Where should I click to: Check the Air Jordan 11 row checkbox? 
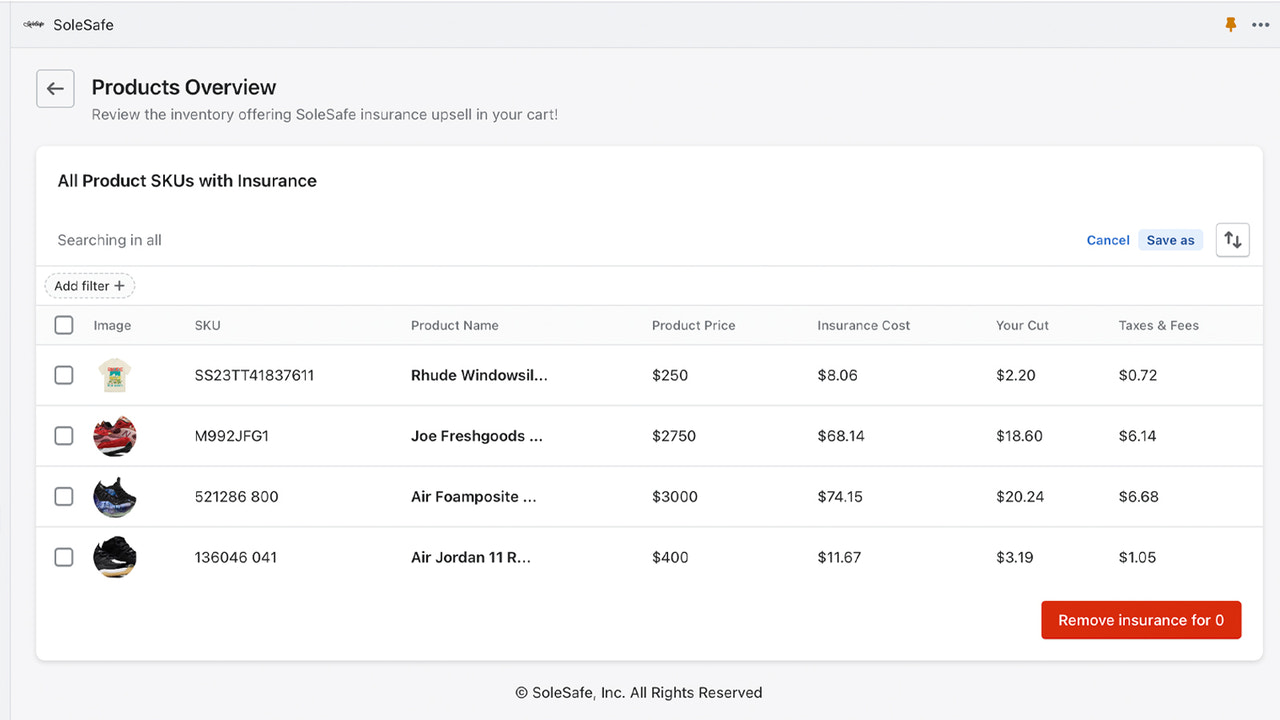pyautogui.click(x=63, y=557)
